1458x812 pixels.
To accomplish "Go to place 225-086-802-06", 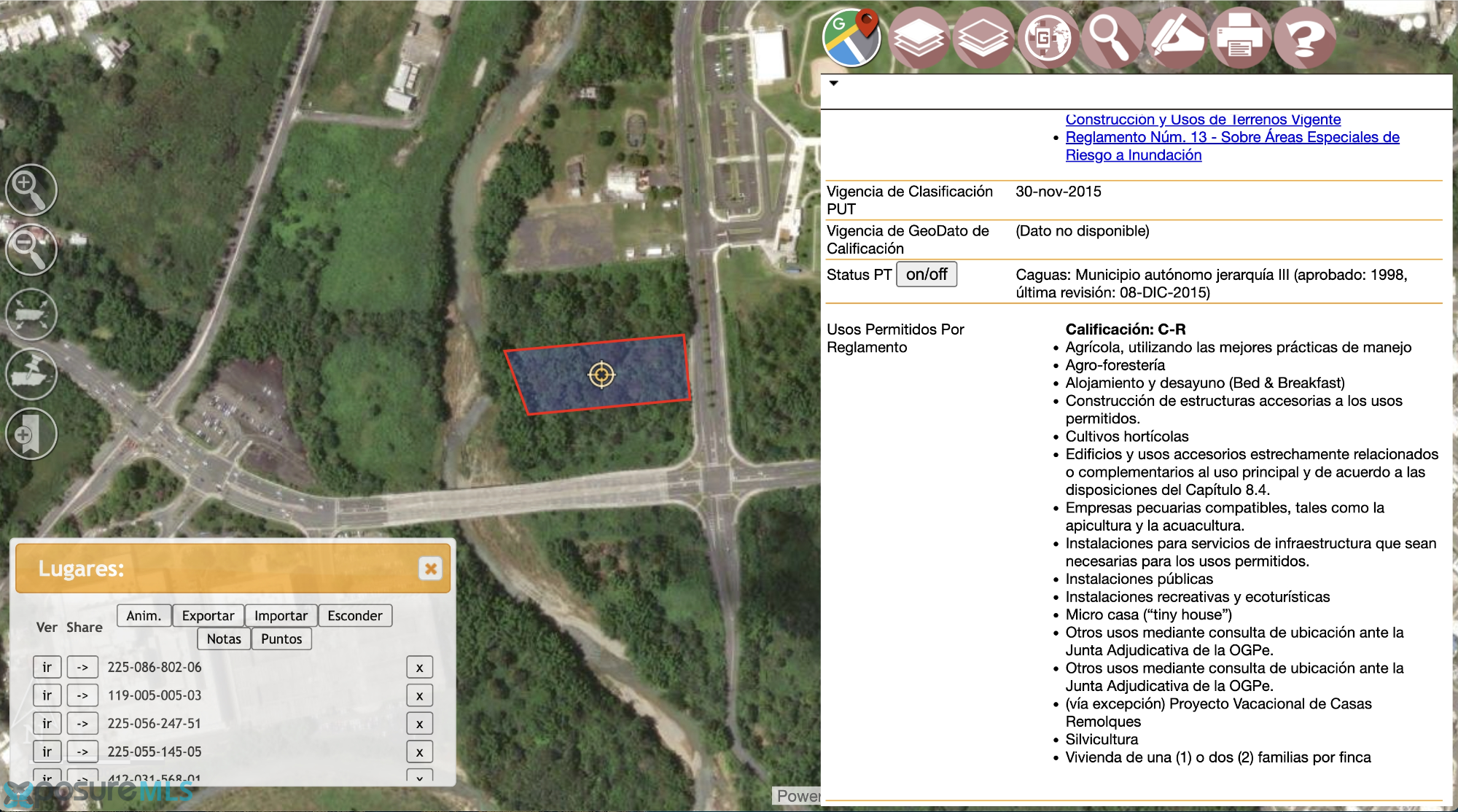I will pyautogui.click(x=47, y=667).
